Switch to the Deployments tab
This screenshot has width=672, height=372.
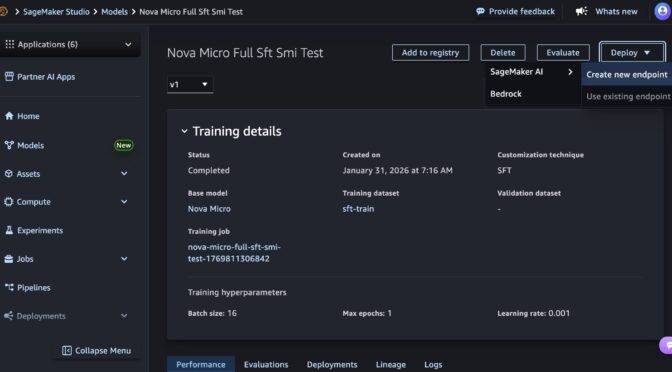click(x=332, y=364)
